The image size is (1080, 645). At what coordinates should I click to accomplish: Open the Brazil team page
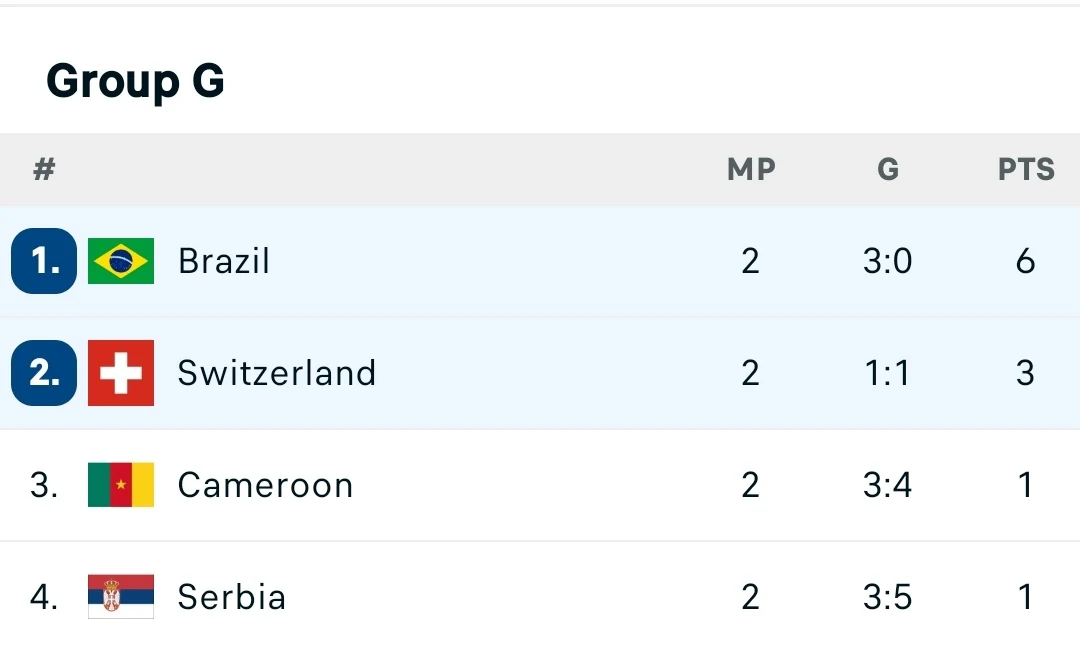(x=224, y=261)
